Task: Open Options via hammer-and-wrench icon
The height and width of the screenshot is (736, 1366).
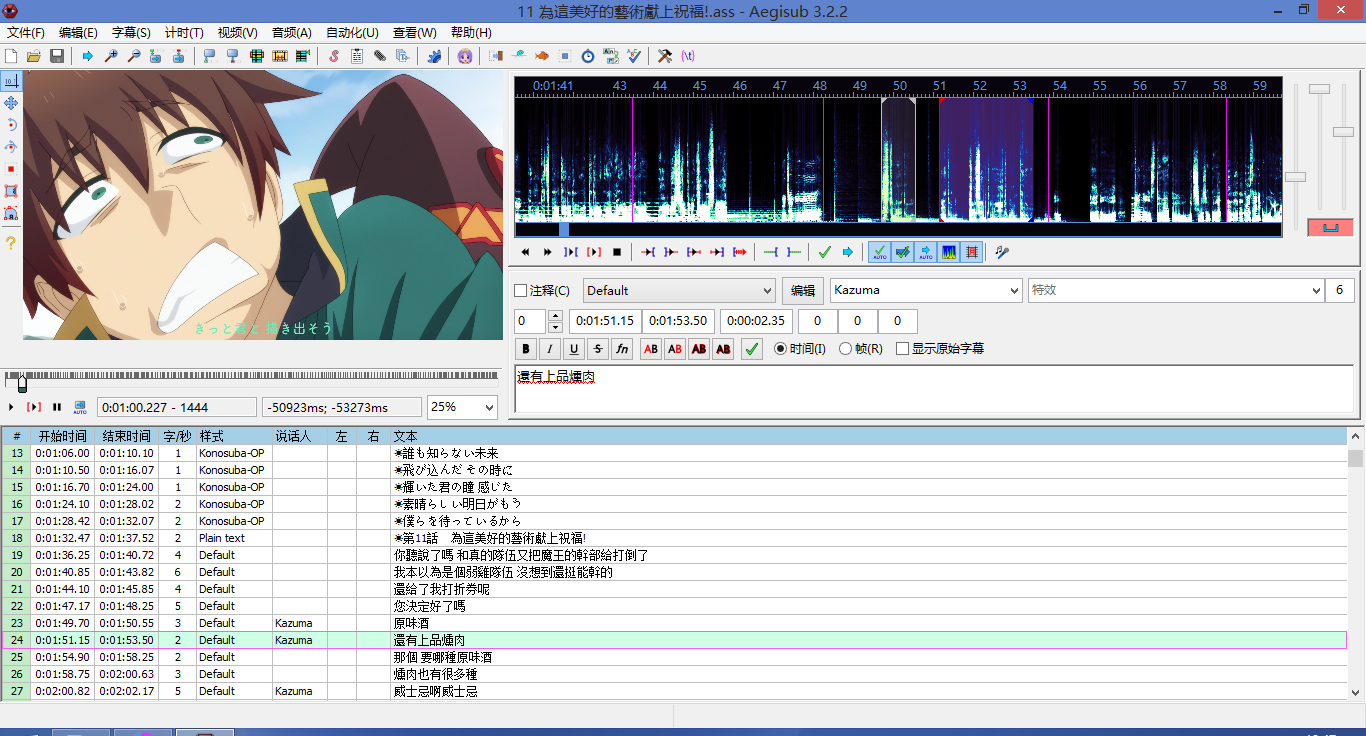Action: point(665,56)
